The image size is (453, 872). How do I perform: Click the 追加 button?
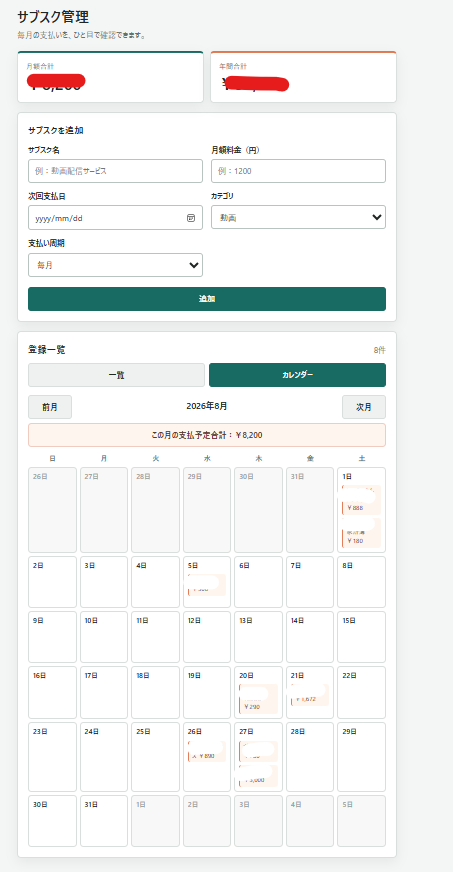coord(207,299)
